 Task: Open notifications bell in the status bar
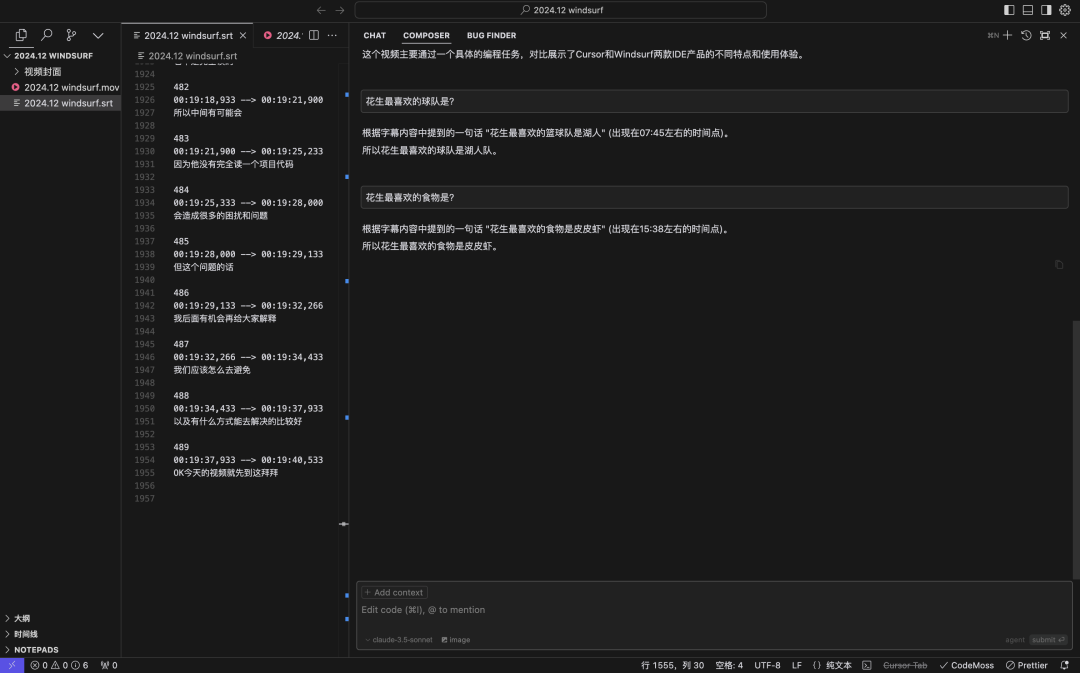(x=1064, y=665)
